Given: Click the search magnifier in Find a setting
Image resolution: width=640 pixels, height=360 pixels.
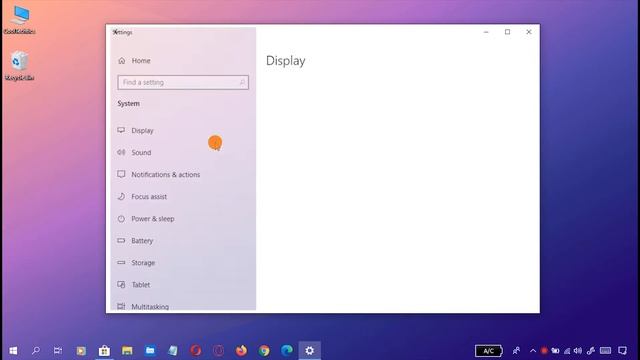Looking at the screenshot, I should click(242, 82).
